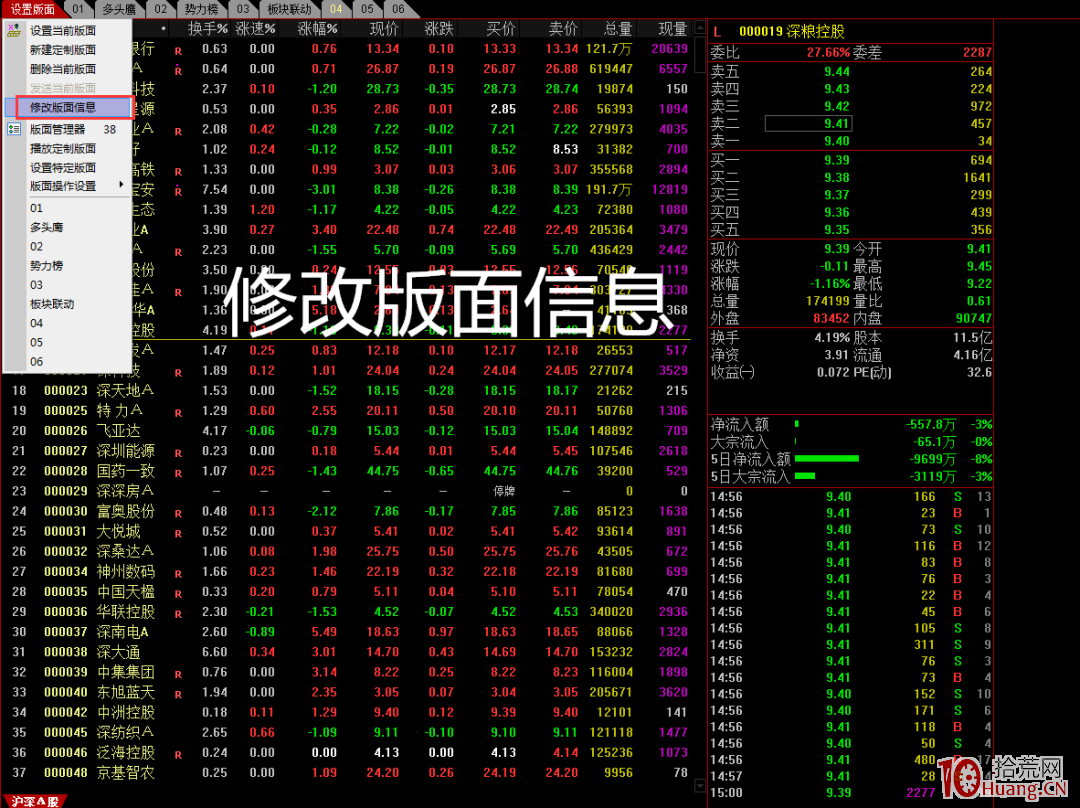The height and width of the screenshot is (808, 1080).
Task: Switch to the highlighted 04 tab
Action: click(336, 9)
